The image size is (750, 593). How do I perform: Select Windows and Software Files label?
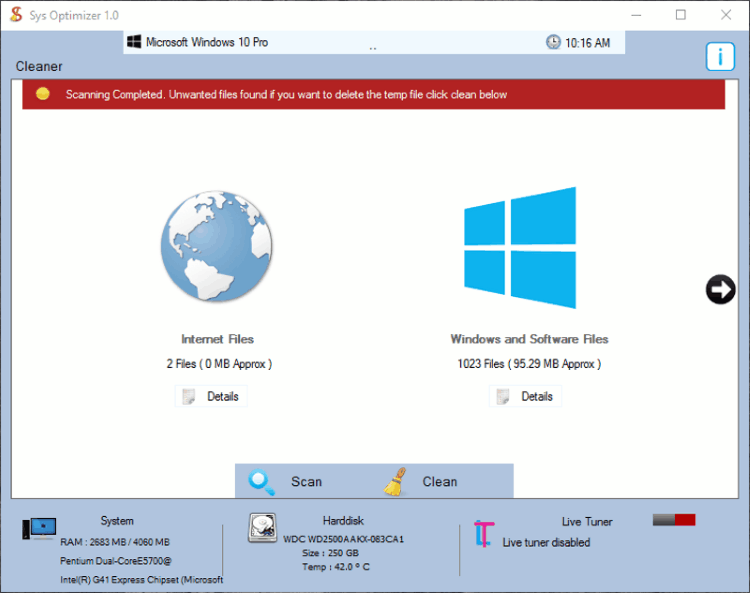pyautogui.click(x=529, y=339)
